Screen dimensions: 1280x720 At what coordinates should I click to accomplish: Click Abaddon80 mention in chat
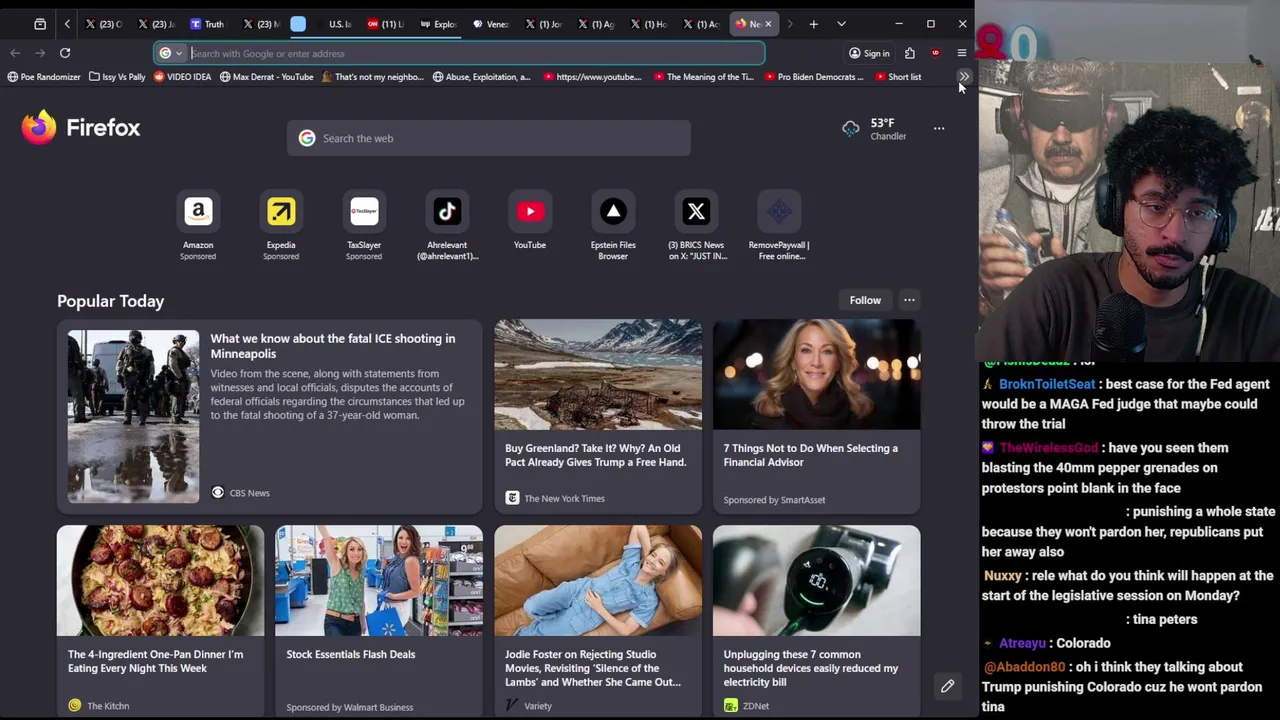click(1024, 667)
